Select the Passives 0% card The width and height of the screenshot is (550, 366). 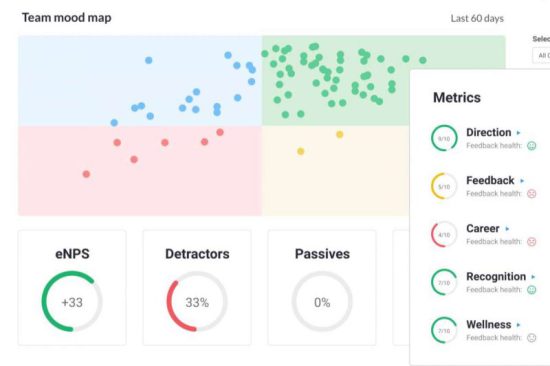322,288
